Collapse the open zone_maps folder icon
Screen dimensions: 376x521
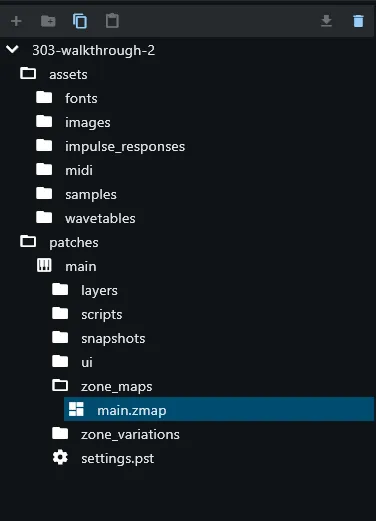click(x=60, y=386)
